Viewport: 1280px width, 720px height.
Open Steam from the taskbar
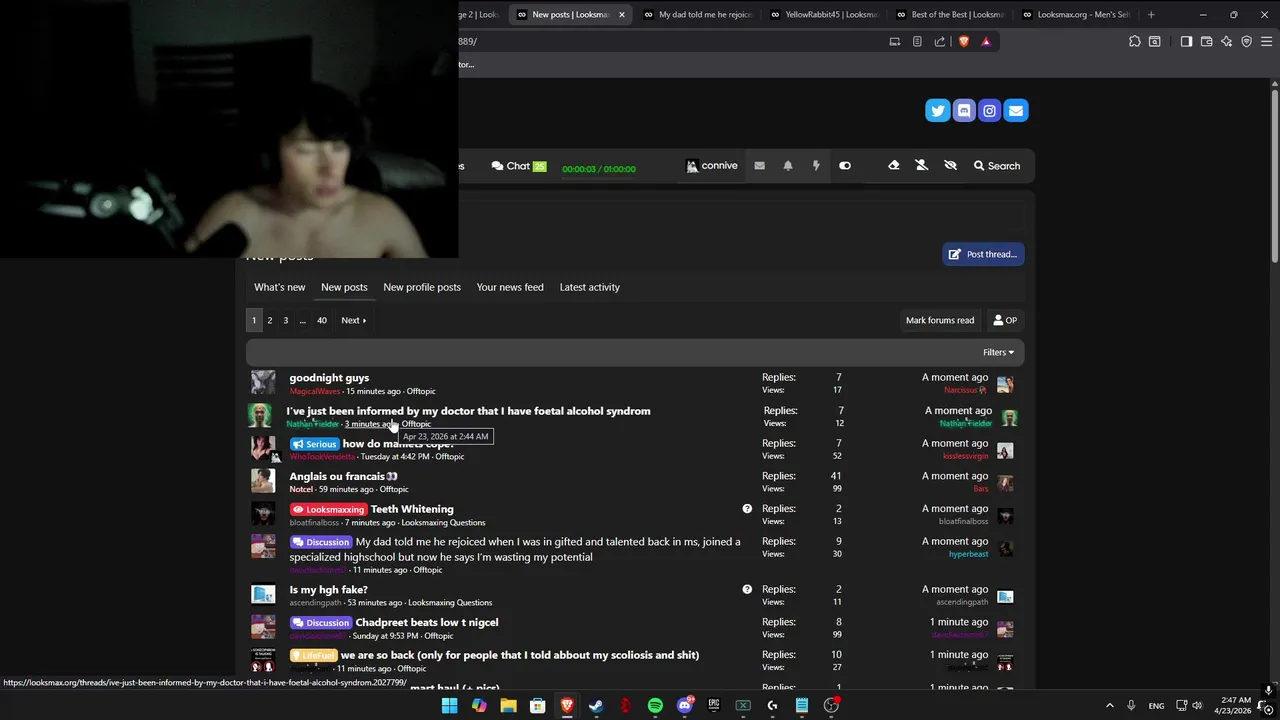click(x=596, y=705)
